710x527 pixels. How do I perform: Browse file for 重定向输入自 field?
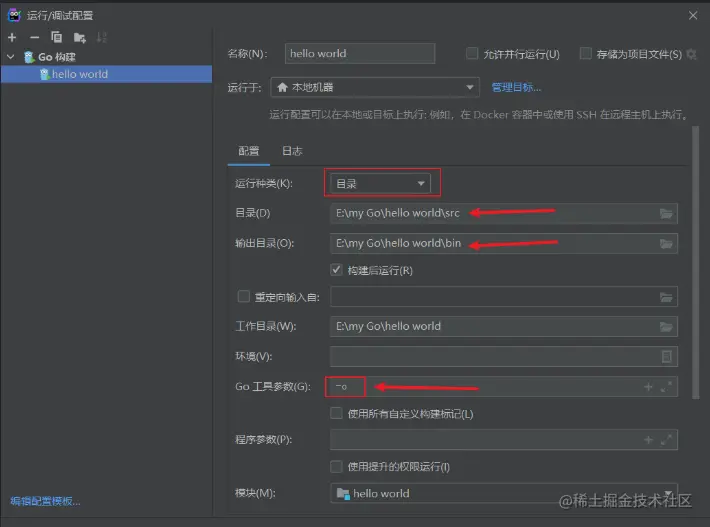[666, 297]
